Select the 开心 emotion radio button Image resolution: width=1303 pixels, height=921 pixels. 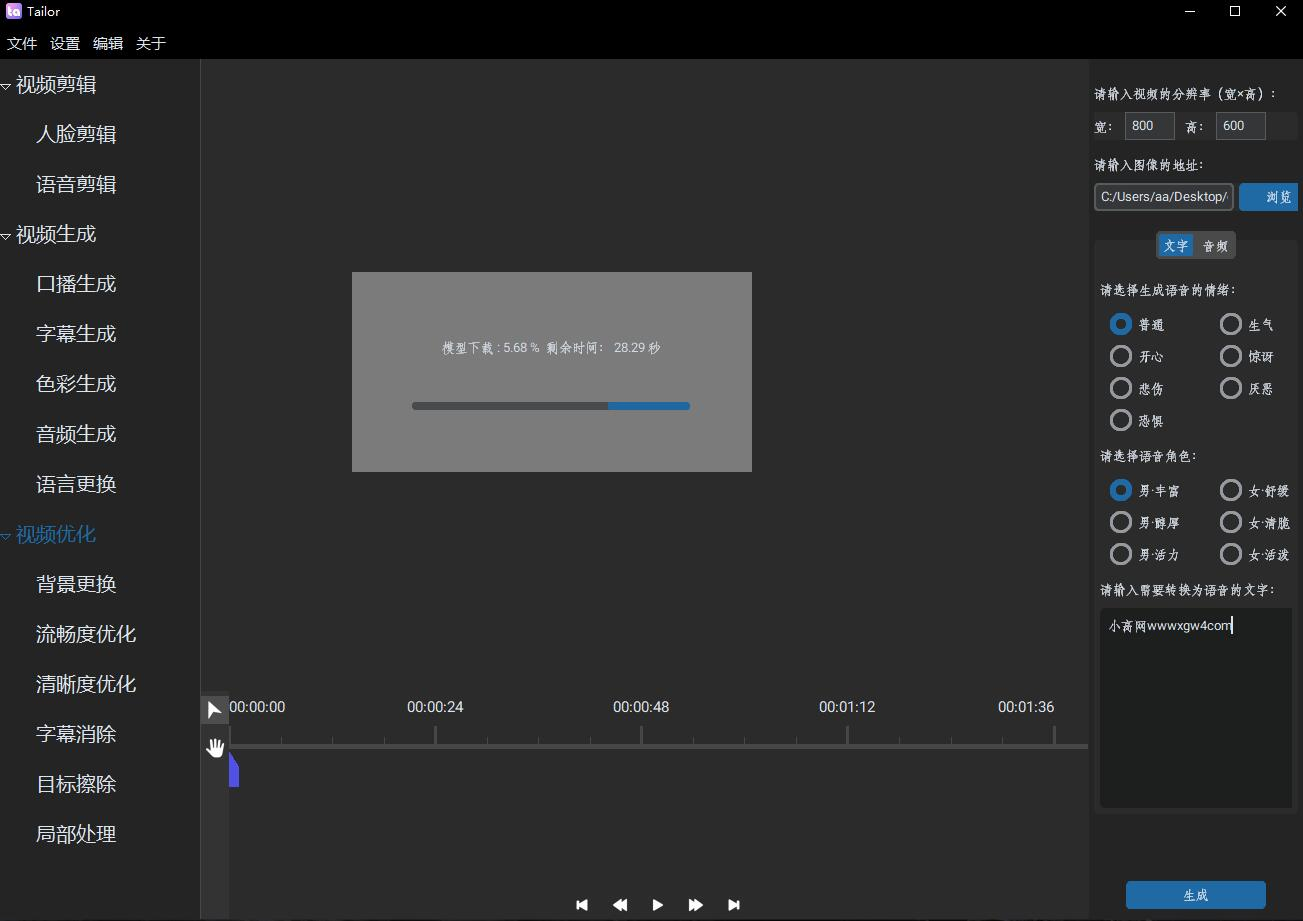click(1121, 356)
